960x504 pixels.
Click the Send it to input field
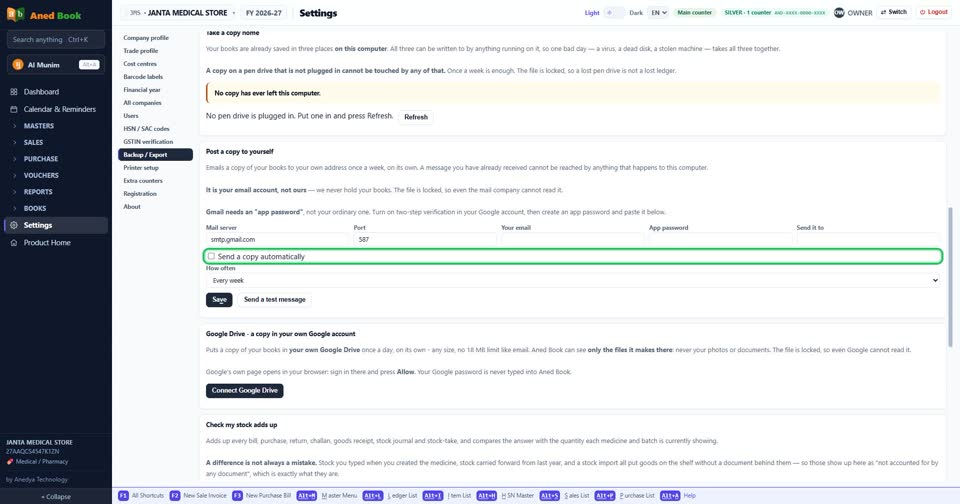click(x=868, y=239)
